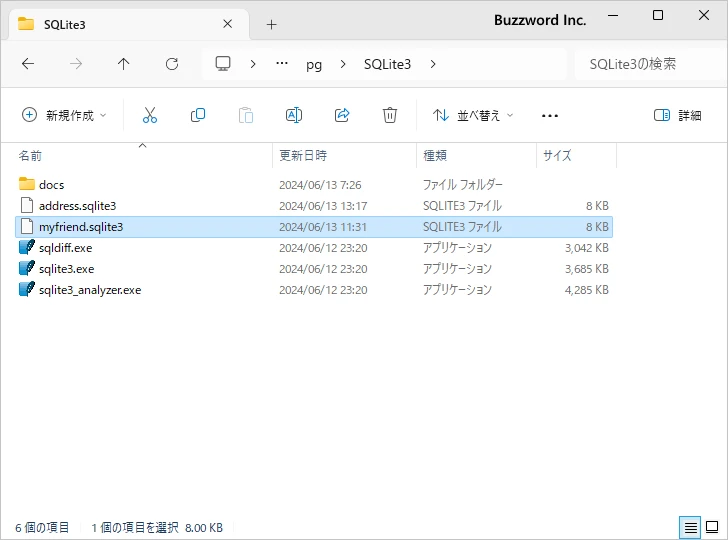Go up one folder level
Screen dimensions: 728x540
124,64
